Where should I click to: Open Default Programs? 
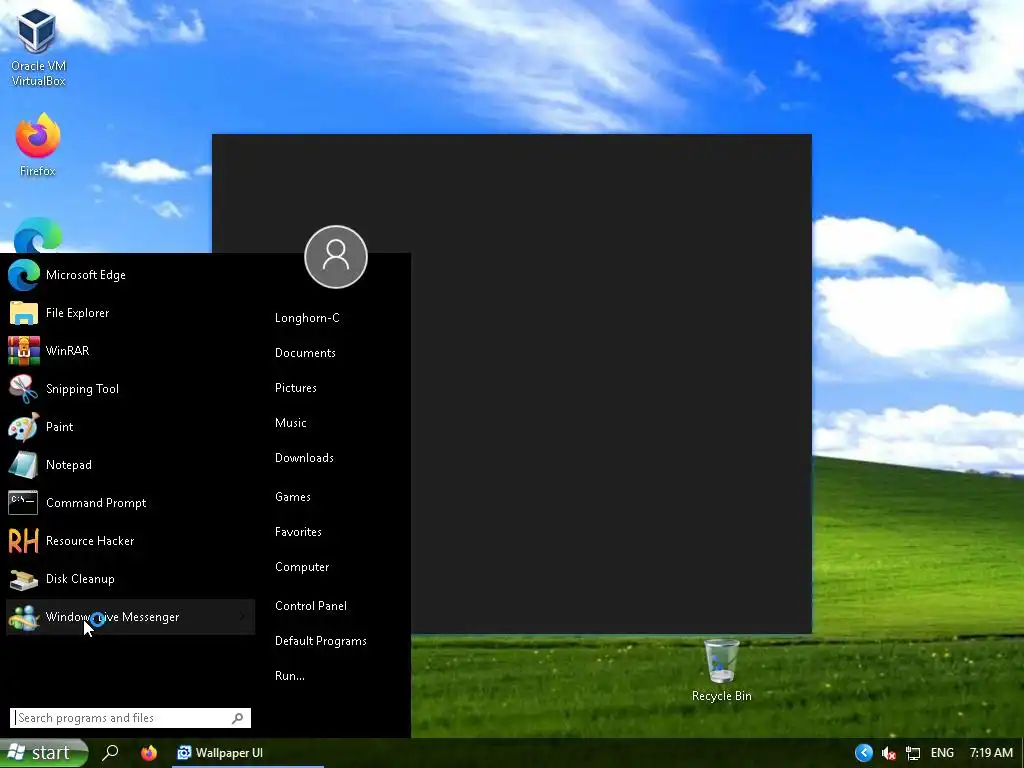coord(320,641)
